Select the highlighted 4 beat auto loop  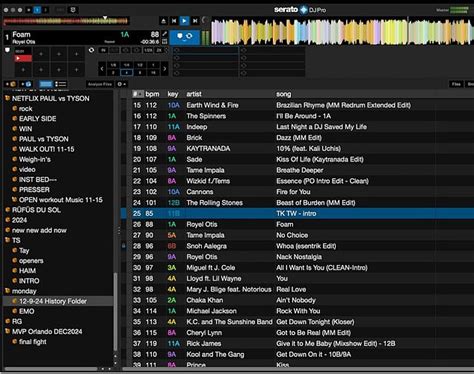pyautogui.click(x=126, y=72)
